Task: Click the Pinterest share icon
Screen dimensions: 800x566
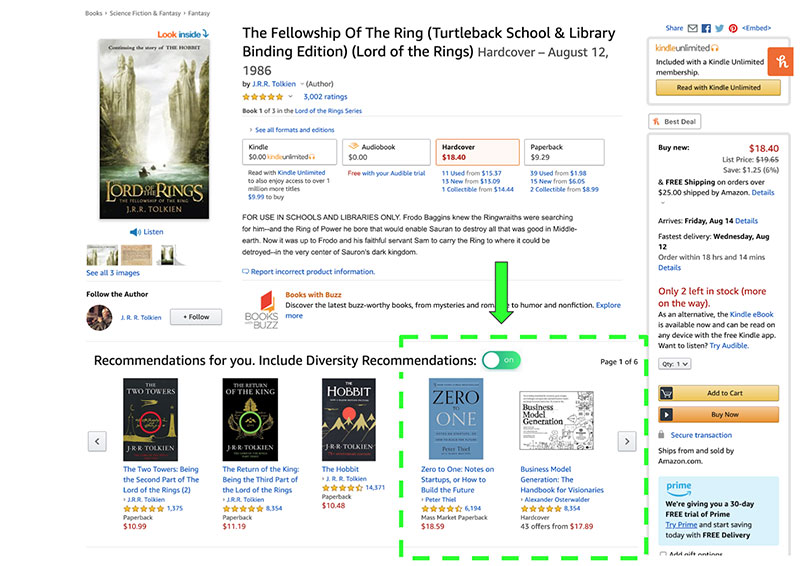Action: [732, 28]
